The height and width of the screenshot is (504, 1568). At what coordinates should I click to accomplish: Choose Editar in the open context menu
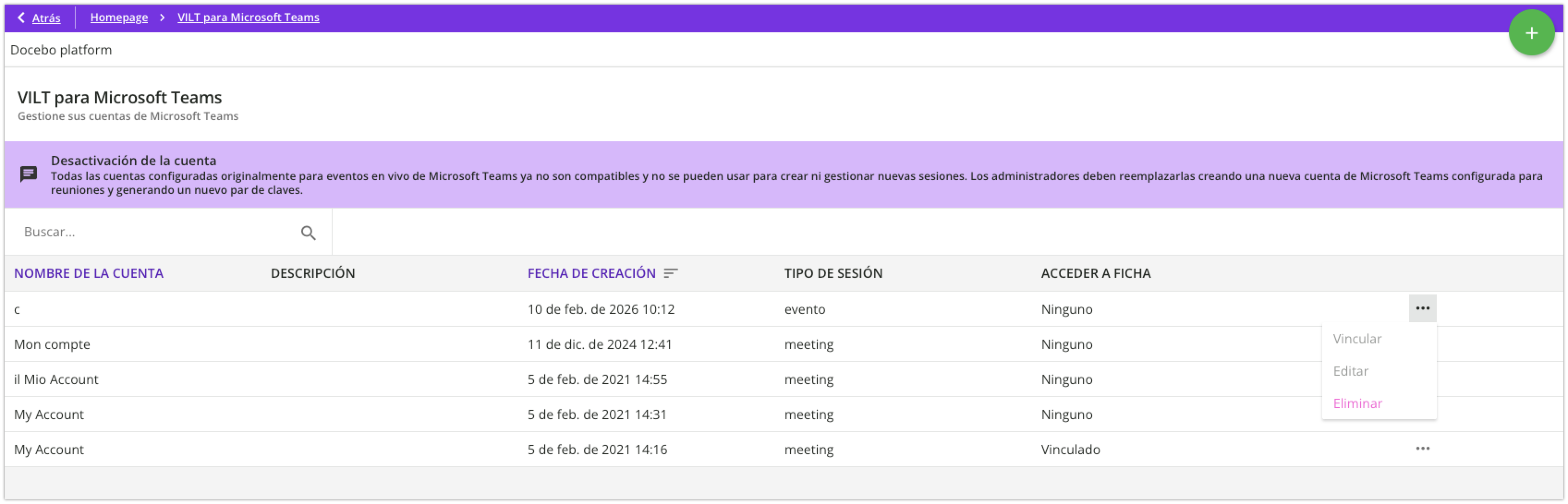point(1350,371)
